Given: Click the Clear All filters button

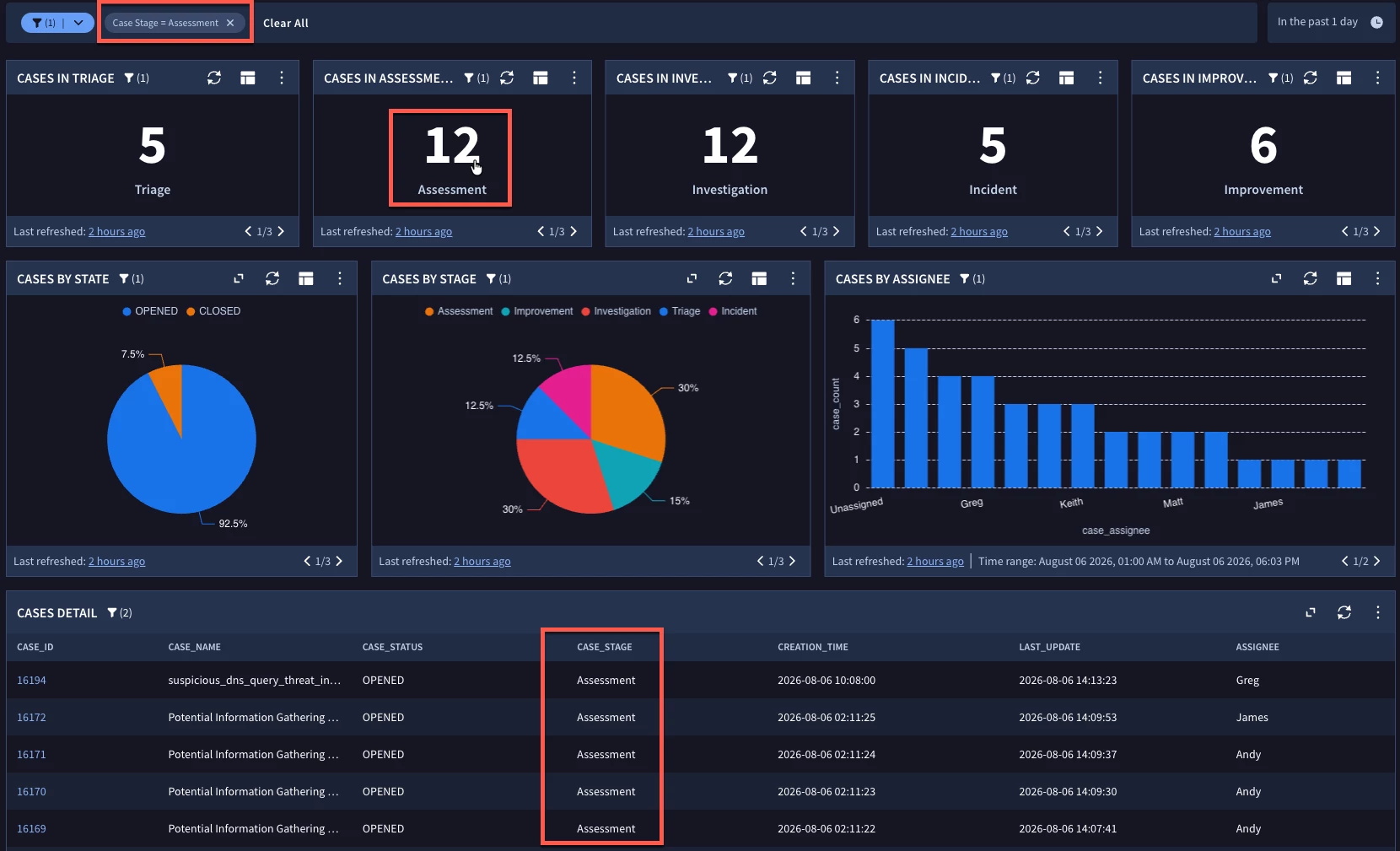Looking at the screenshot, I should pyautogui.click(x=286, y=23).
